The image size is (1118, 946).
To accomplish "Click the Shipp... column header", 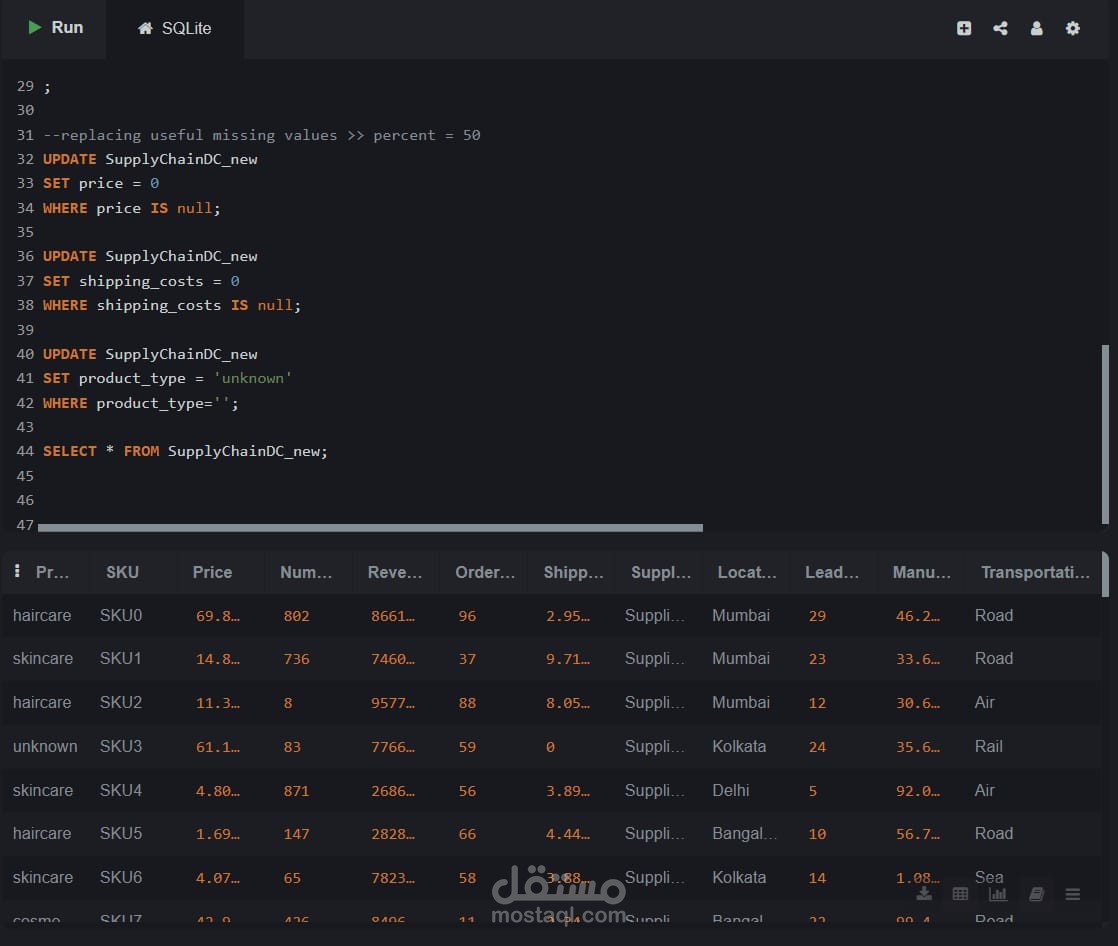I will (x=573, y=572).
